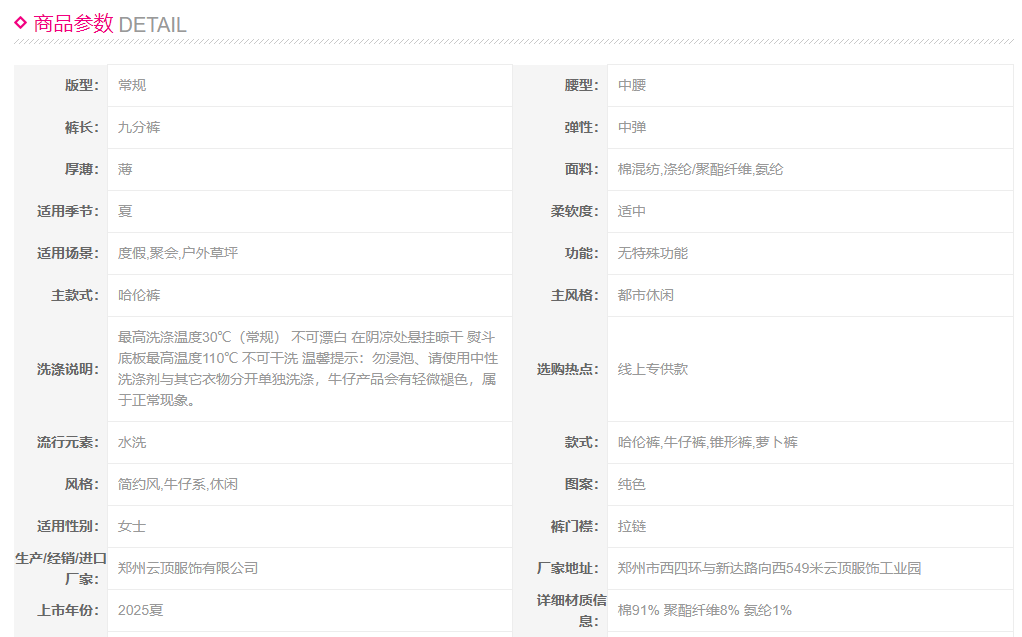
Task: Select the 九分裤 value for 裤长
Action: point(139,127)
